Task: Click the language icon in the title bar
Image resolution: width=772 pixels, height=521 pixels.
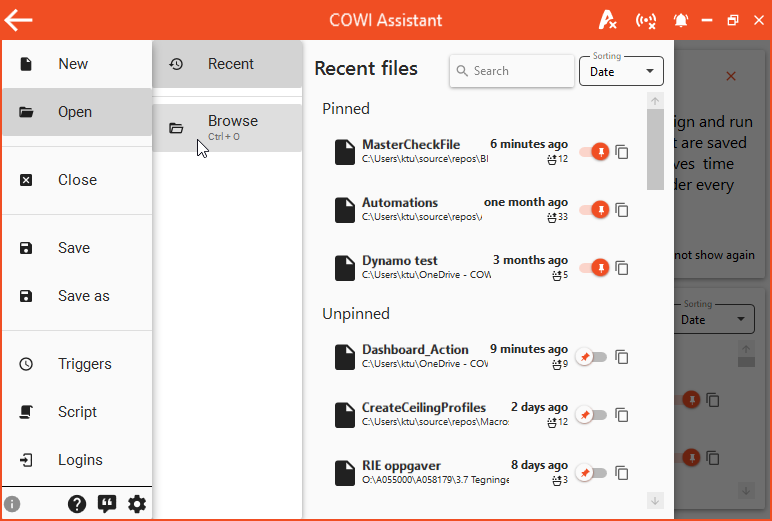Action: click(x=607, y=20)
